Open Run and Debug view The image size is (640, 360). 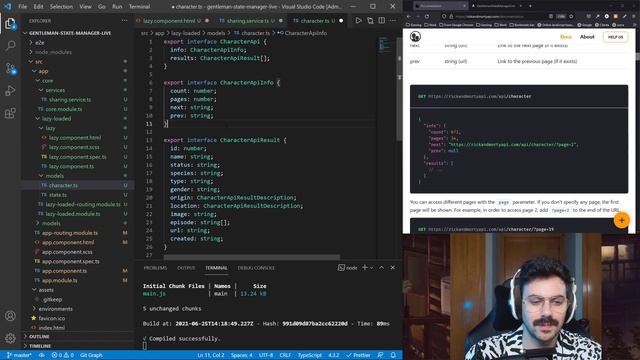click(x=10, y=90)
